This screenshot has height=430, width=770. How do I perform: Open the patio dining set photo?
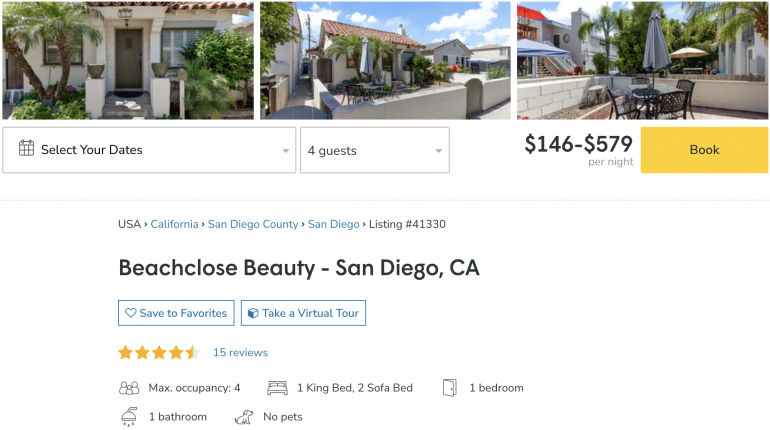(x=642, y=60)
